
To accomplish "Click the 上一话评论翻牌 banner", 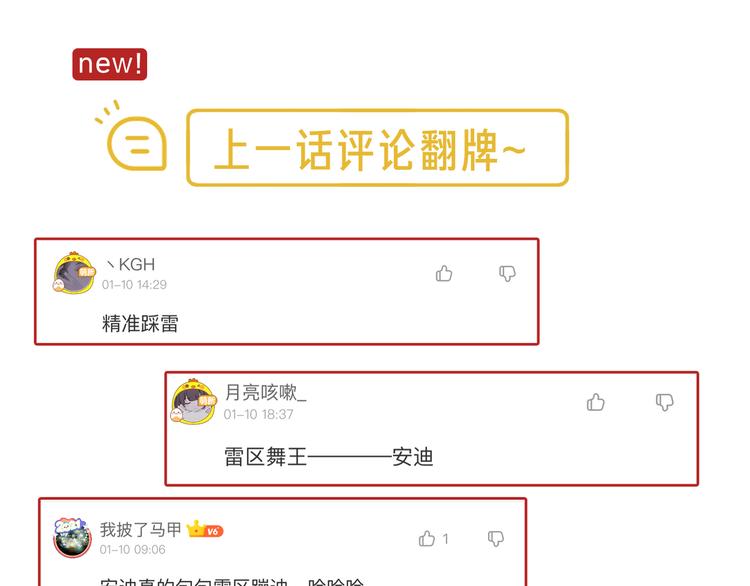I will 377,147.
